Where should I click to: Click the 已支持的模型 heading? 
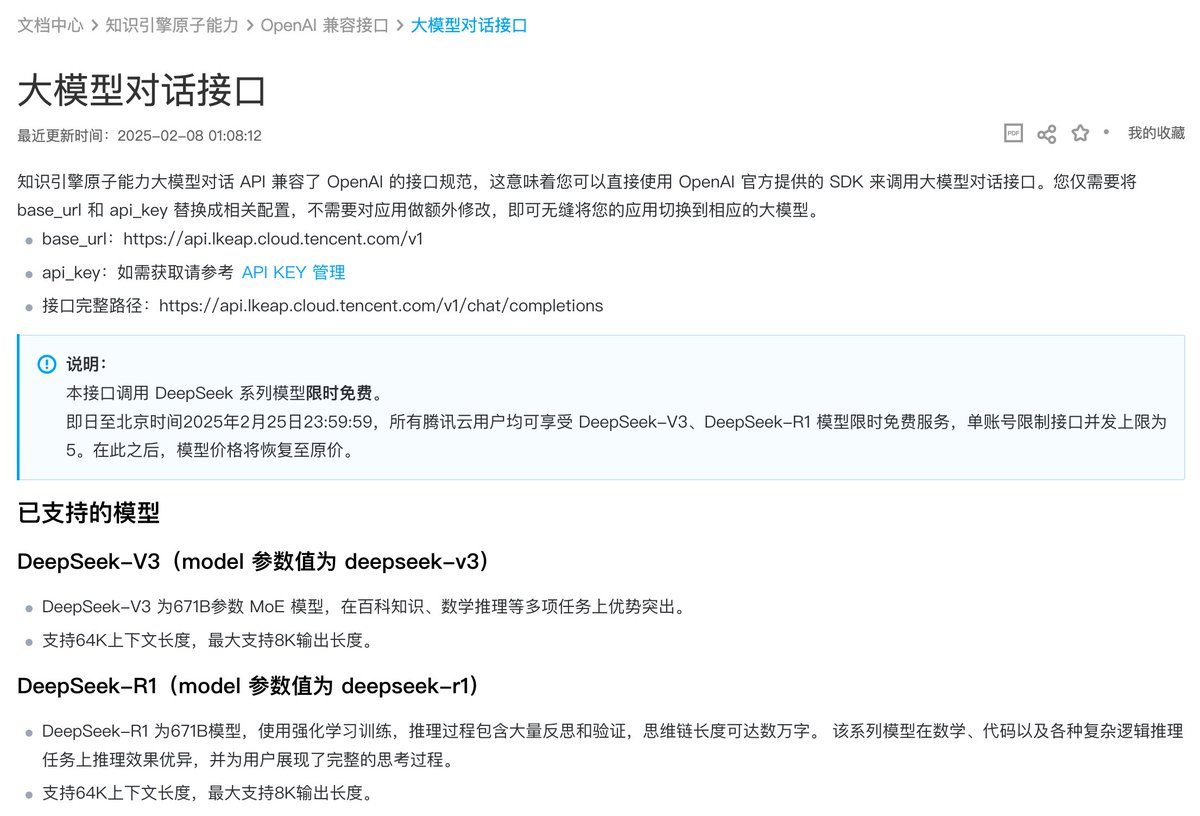[x=89, y=513]
